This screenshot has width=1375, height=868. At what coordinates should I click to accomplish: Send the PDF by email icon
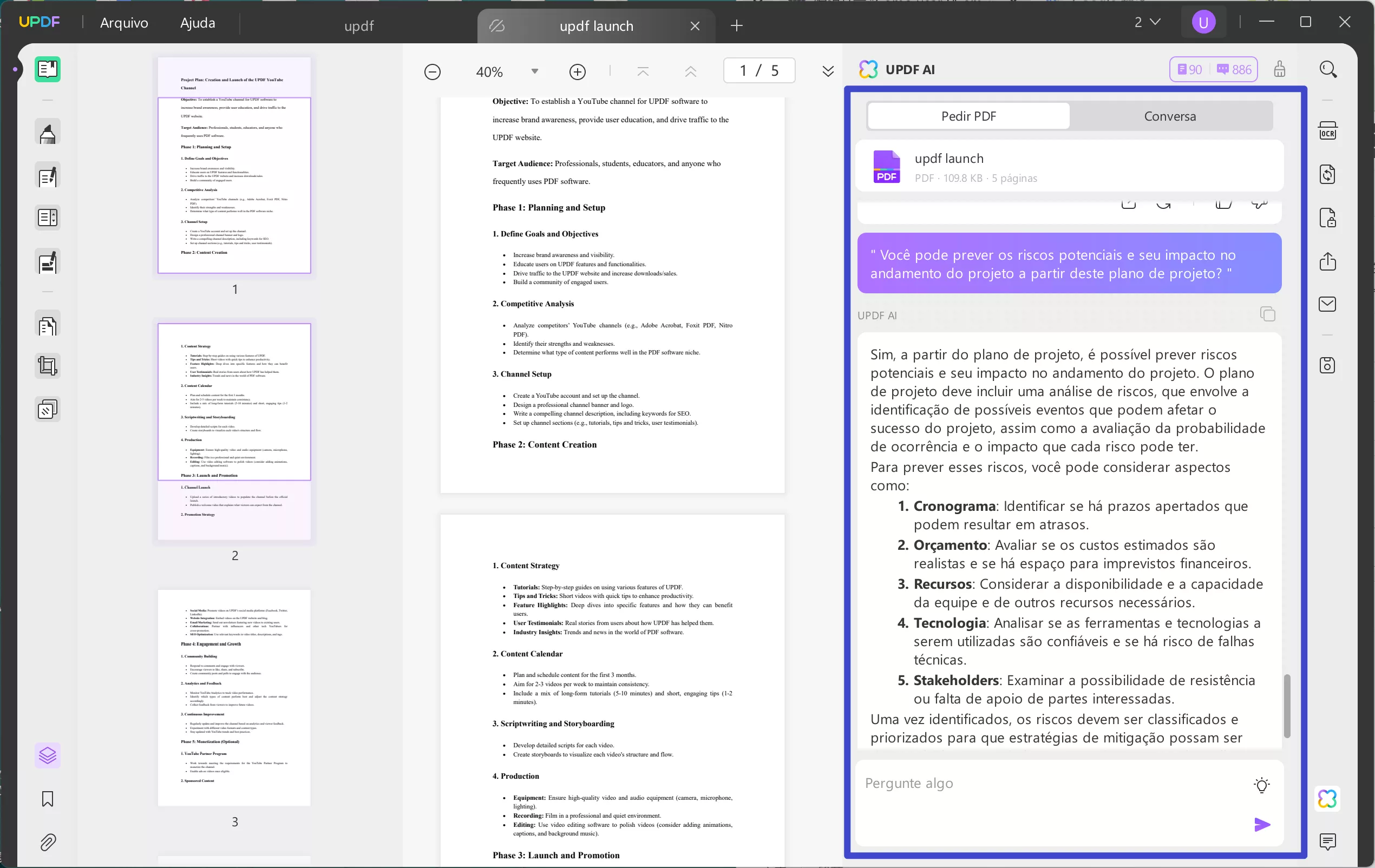(x=1327, y=304)
